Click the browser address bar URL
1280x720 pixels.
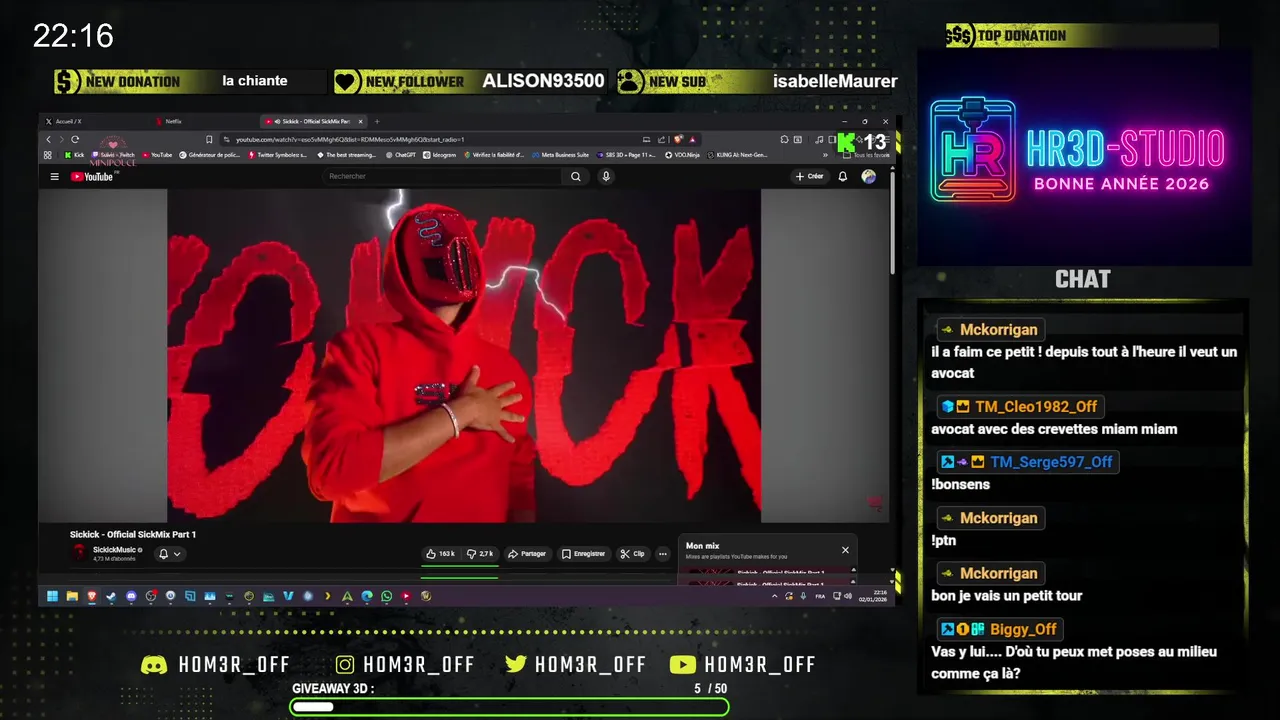pos(350,139)
